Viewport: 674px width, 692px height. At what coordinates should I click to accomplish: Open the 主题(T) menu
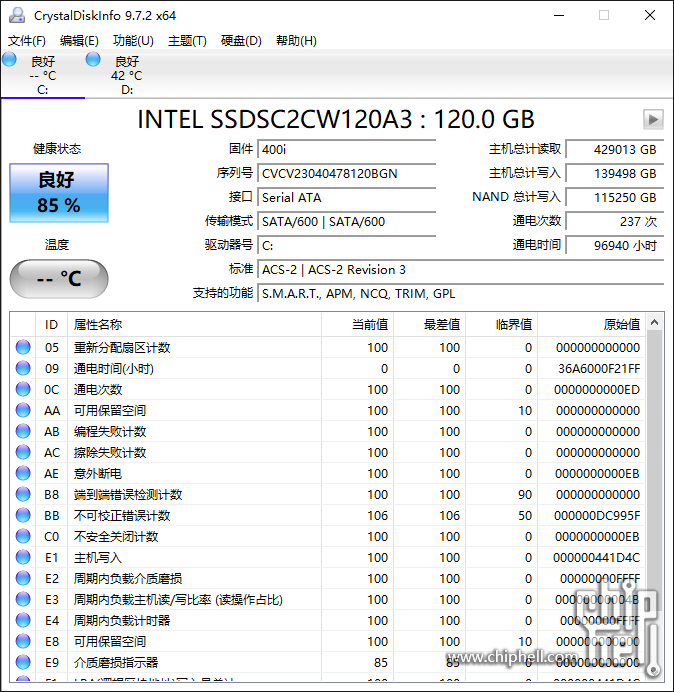point(187,41)
